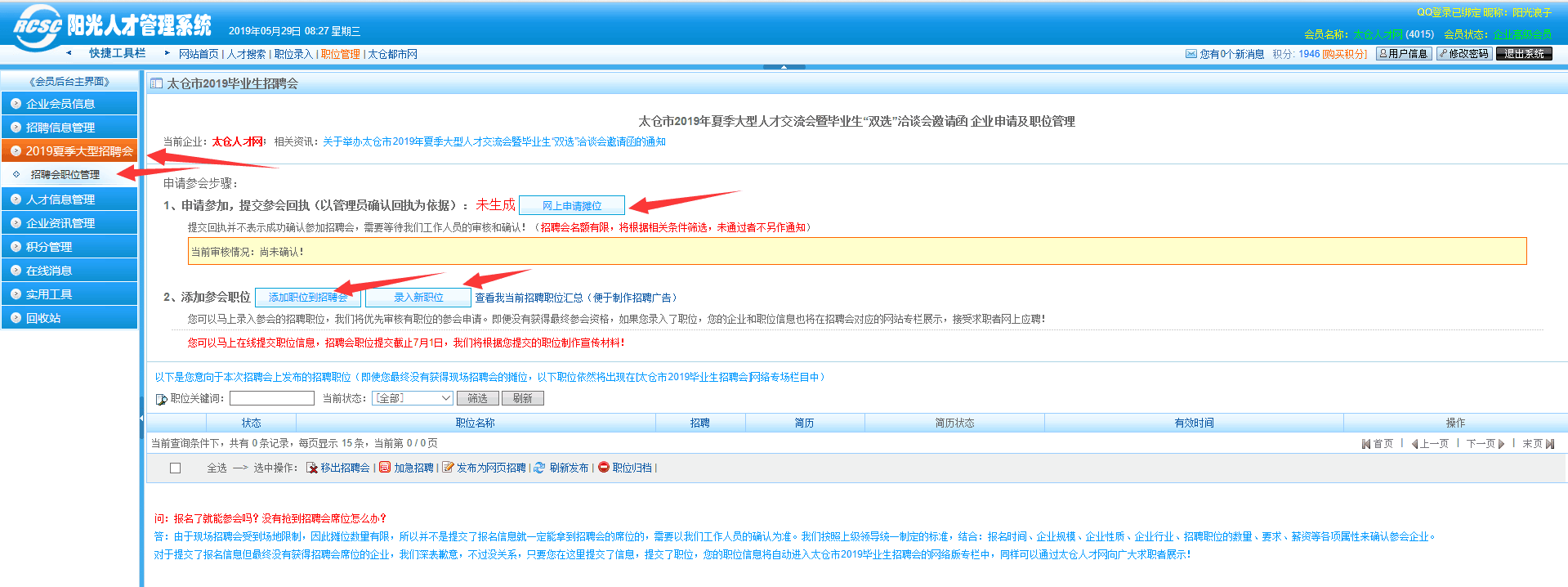Collapse the top header using the handle
This screenshot has width=1568, height=587.
coord(784,66)
